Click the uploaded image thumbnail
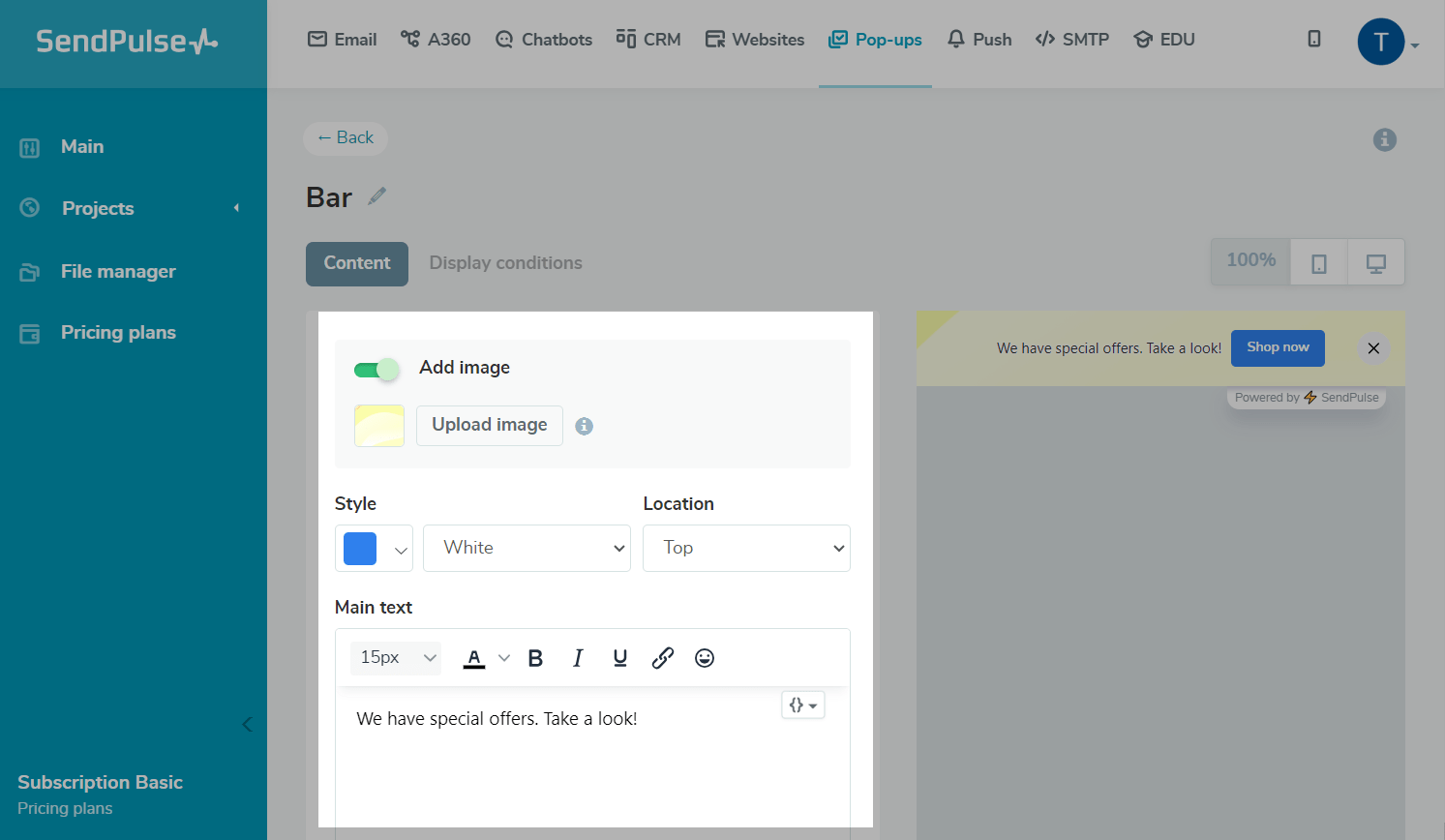This screenshot has height=840, width=1445. point(379,426)
